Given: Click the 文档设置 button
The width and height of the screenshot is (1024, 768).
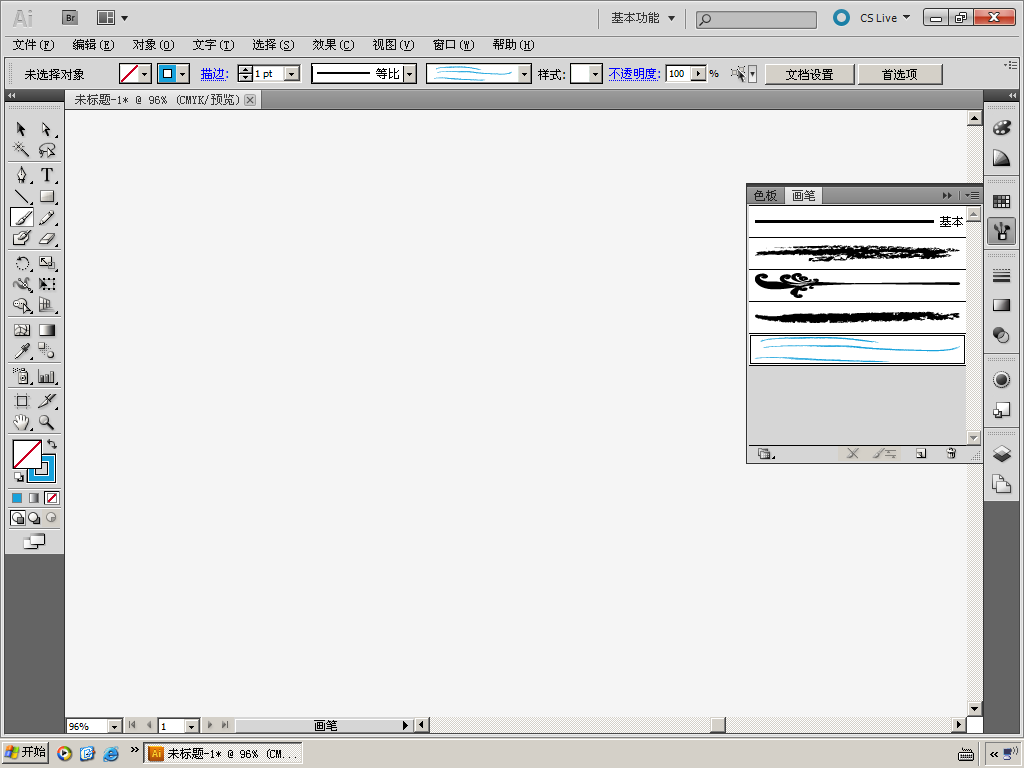Looking at the screenshot, I should (x=809, y=74).
